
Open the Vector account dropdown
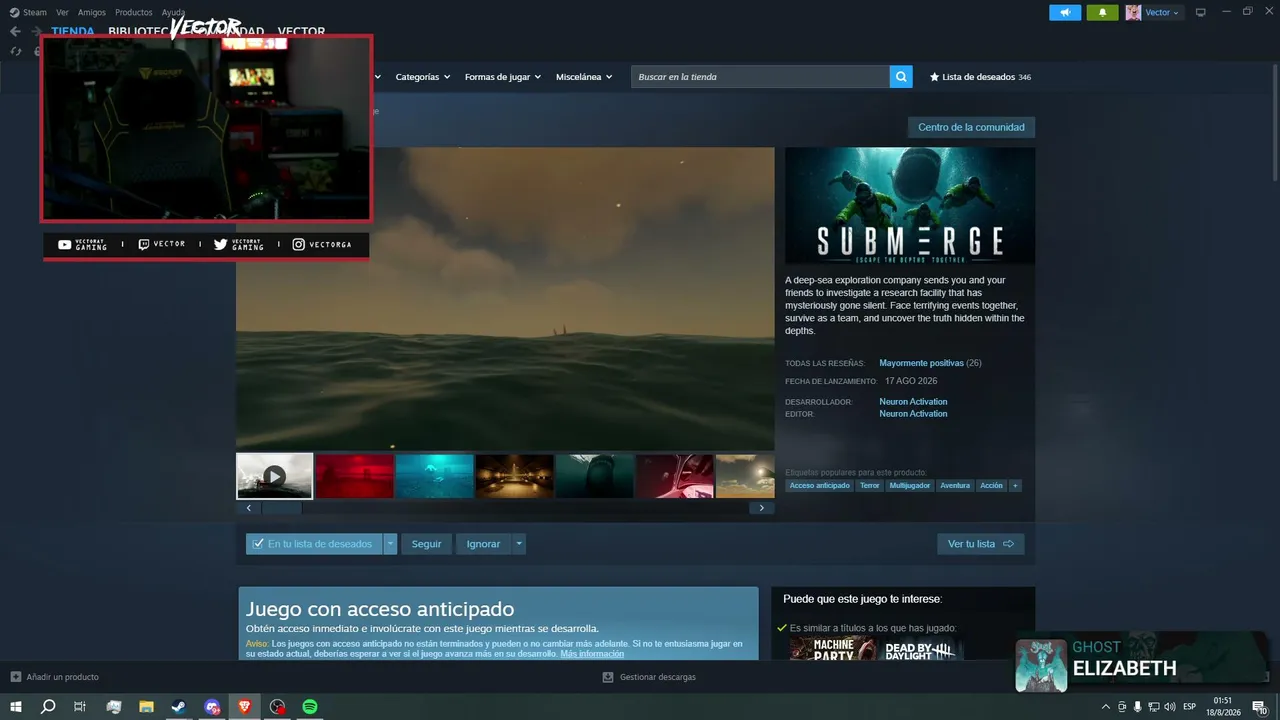[x=1162, y=12]
